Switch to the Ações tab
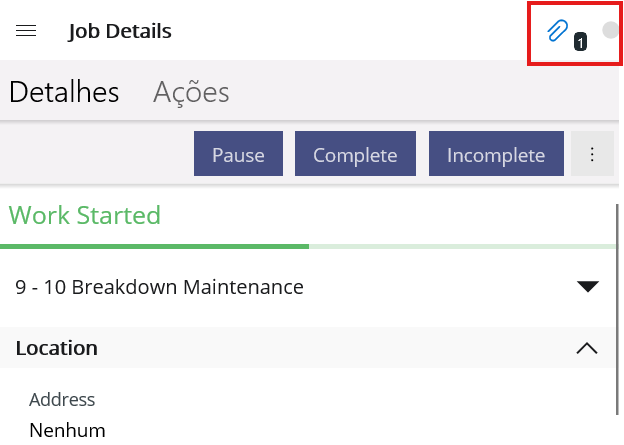This screenshot has height=445, width=624. [x=191, y=93]
